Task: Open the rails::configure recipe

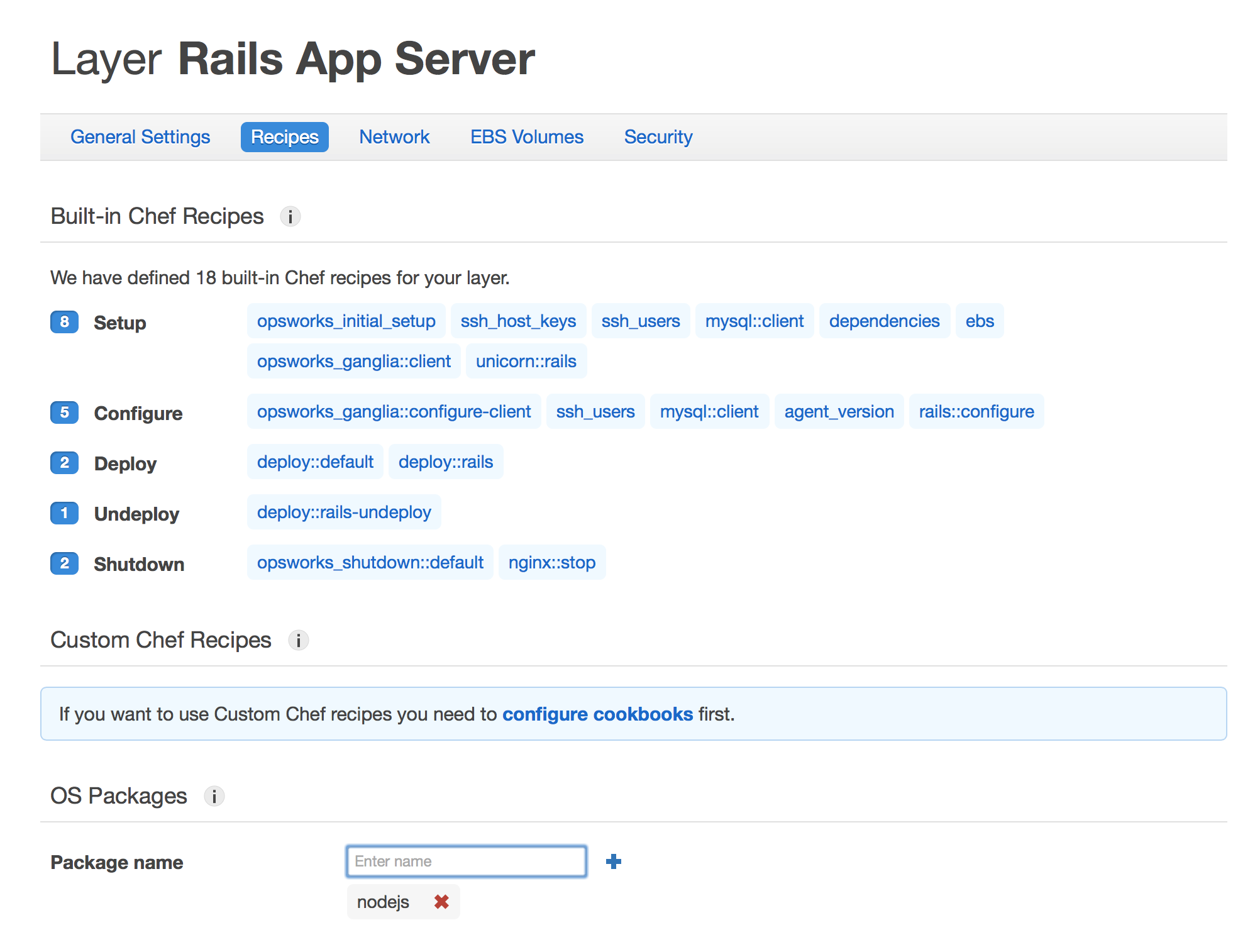Action: pos(976,411)
